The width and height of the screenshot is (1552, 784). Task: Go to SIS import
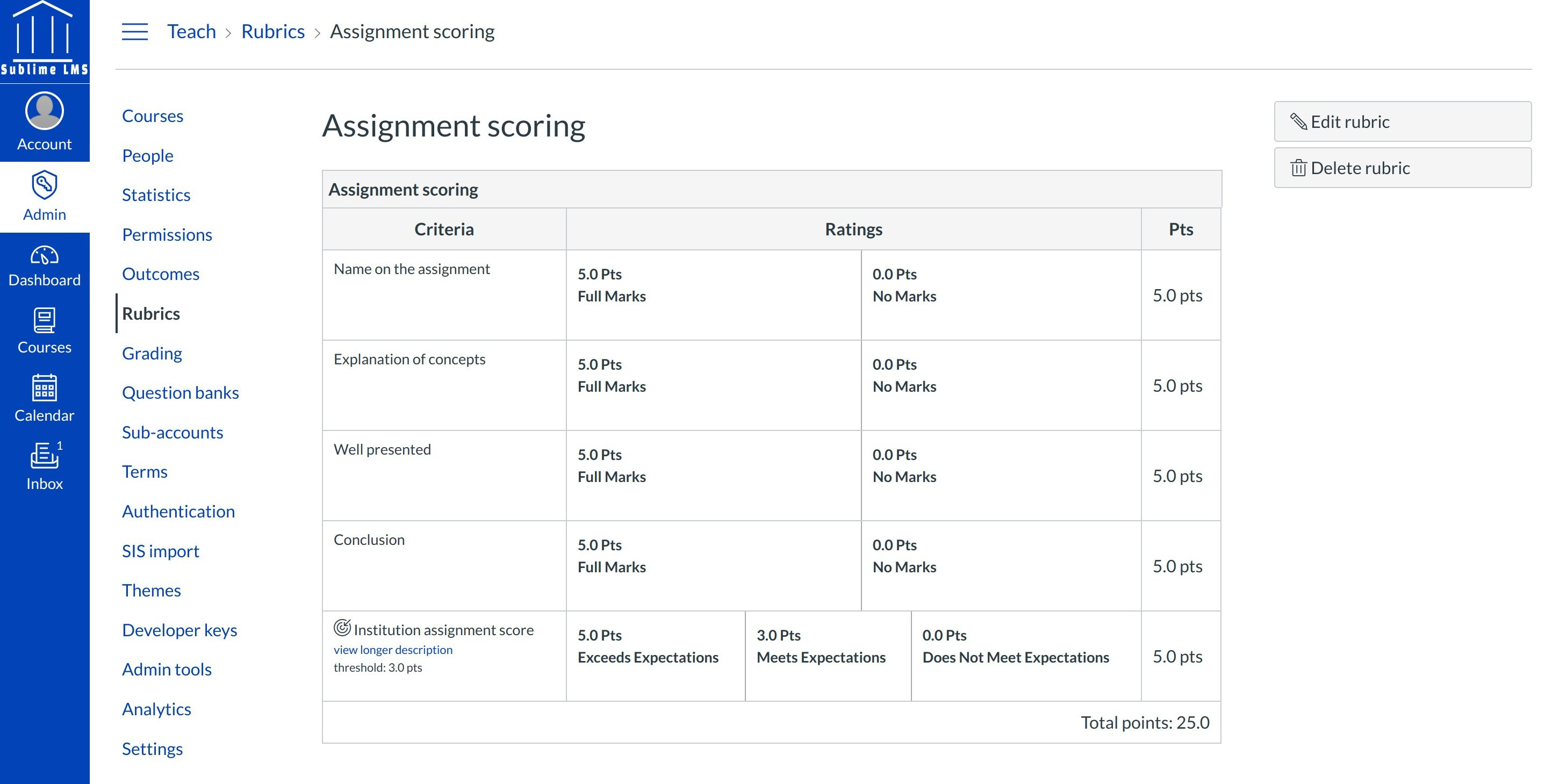tap(160, 551)
